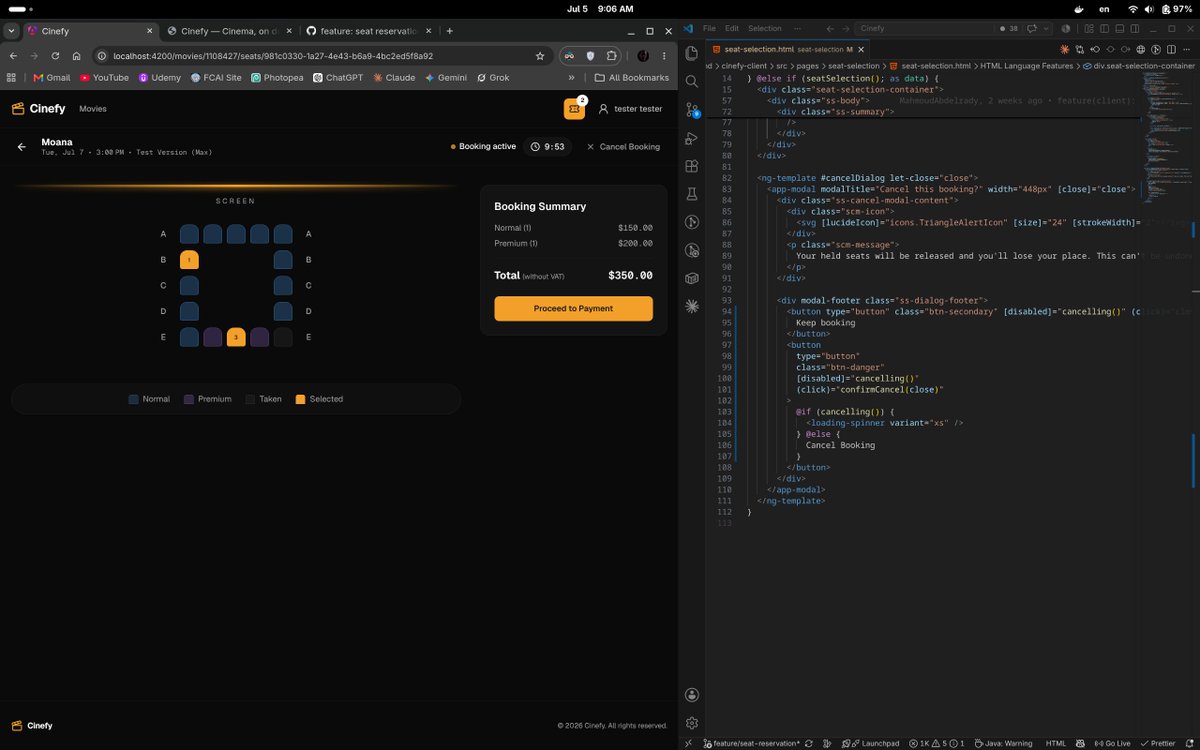Image resolution: width=1200 pixels, height=750 pixels.
Task: Click pages breadcrumb segment in VS Code
Action: (810, 65)
